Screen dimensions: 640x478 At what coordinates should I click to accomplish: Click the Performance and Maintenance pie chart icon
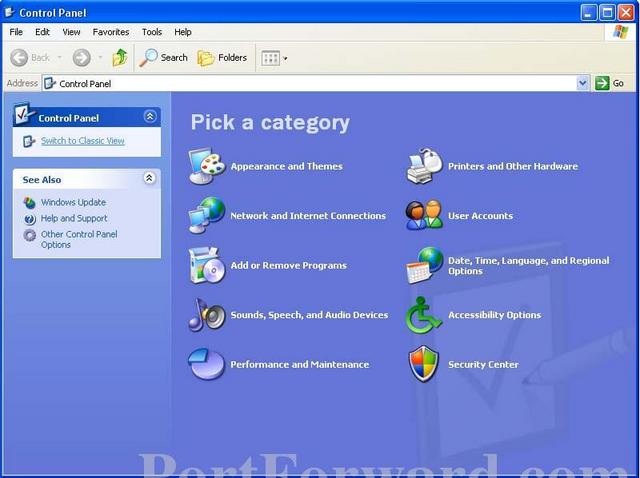point(207,364)
